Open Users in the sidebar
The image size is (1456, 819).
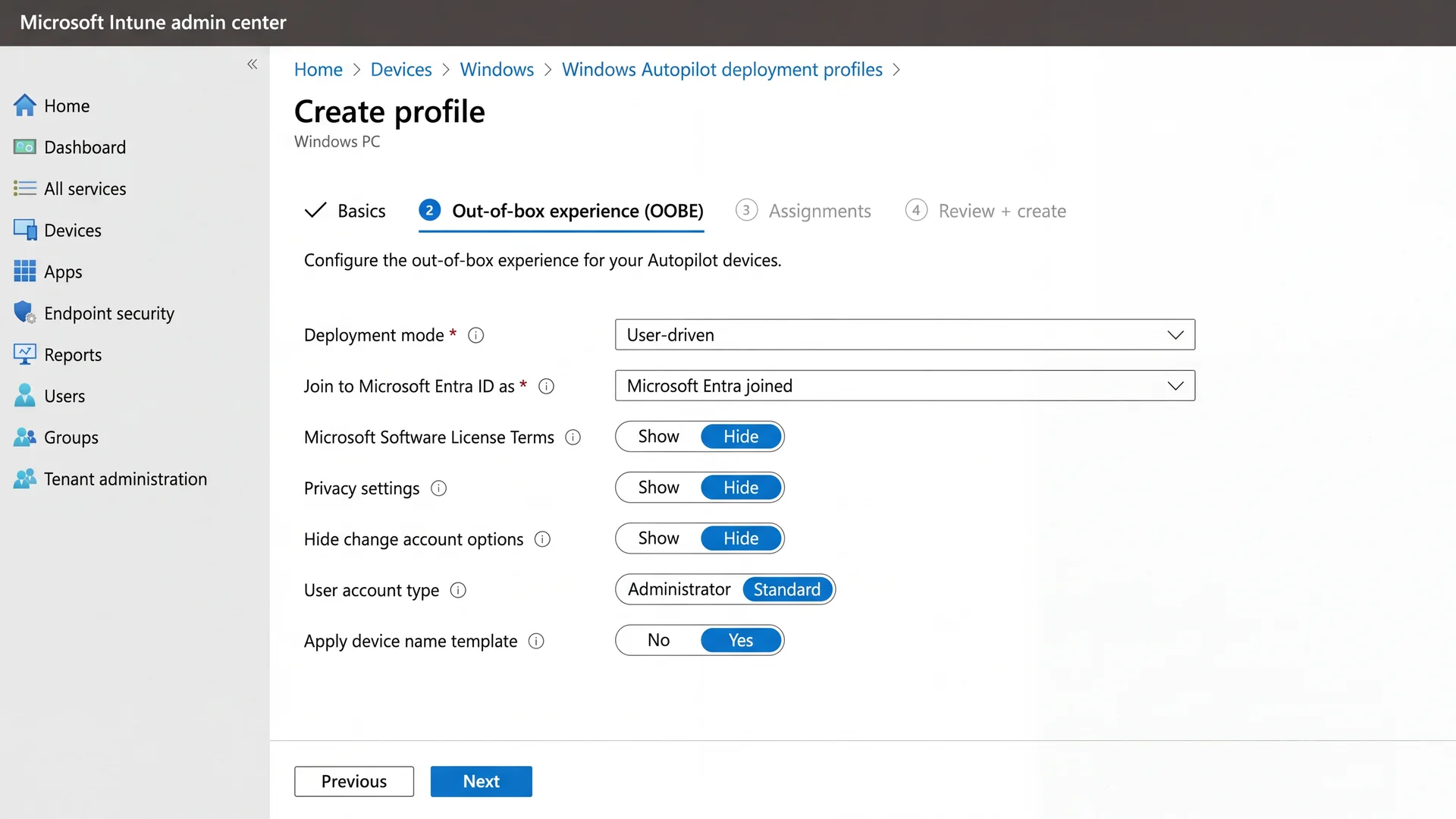64,396
